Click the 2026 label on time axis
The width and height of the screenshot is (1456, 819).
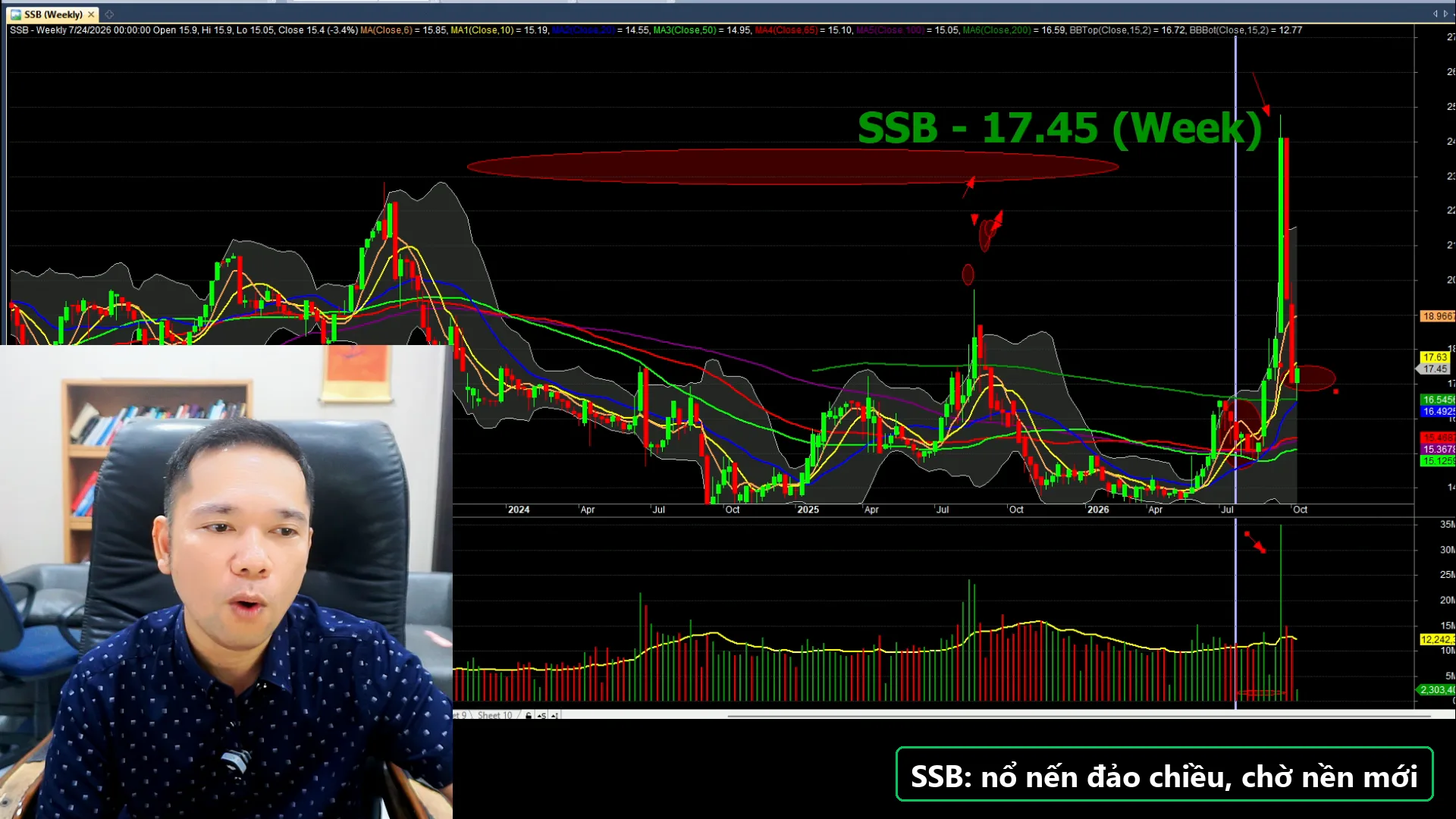coord(1098,510)
